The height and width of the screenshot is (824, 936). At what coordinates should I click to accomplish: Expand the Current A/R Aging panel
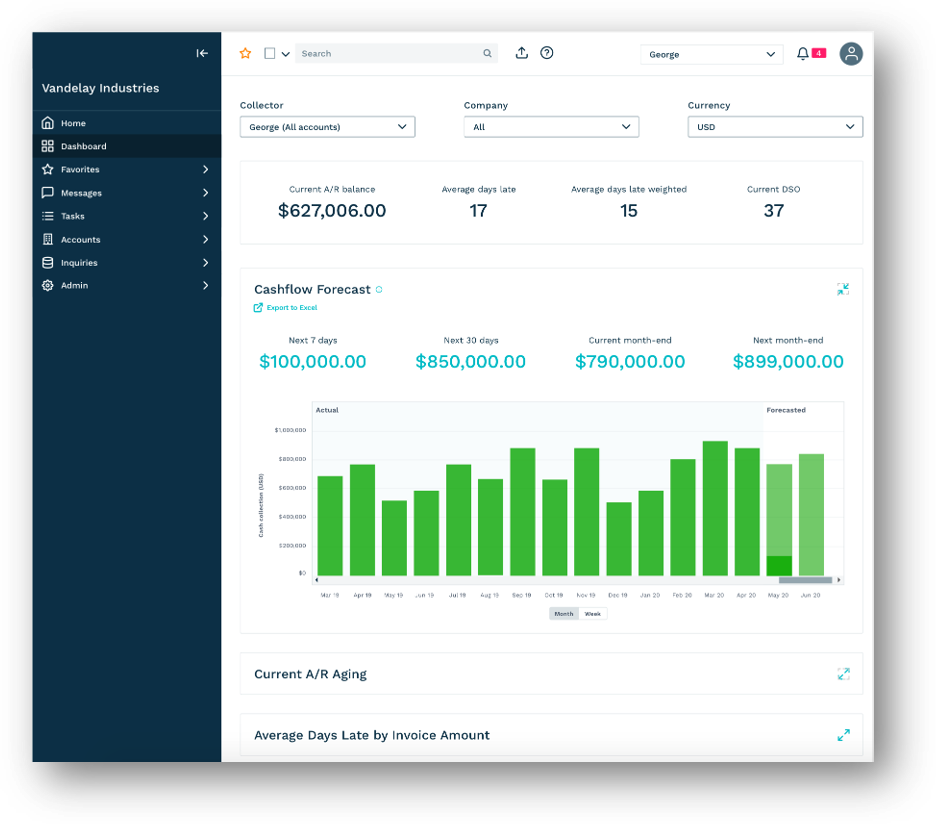tap(843, 673)
